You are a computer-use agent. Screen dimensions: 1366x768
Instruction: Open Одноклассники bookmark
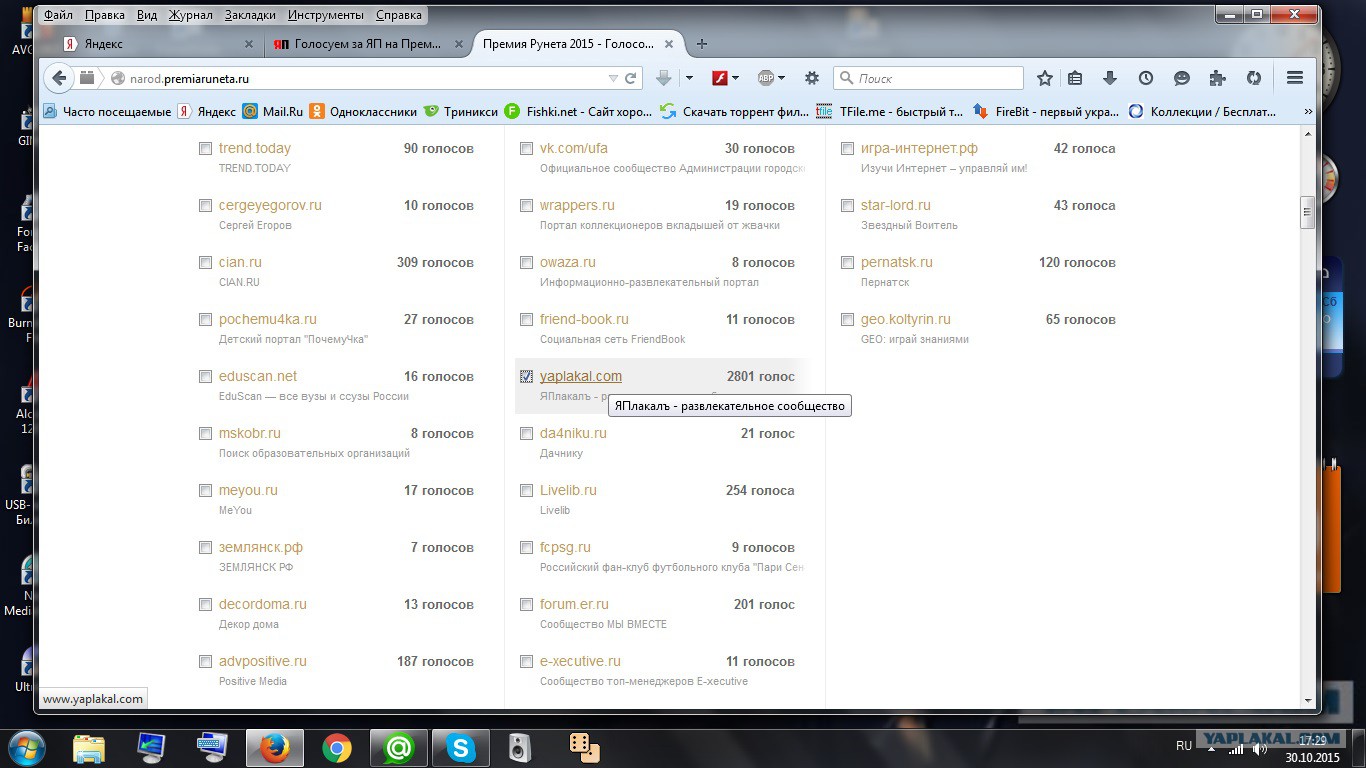pos(363,112)
